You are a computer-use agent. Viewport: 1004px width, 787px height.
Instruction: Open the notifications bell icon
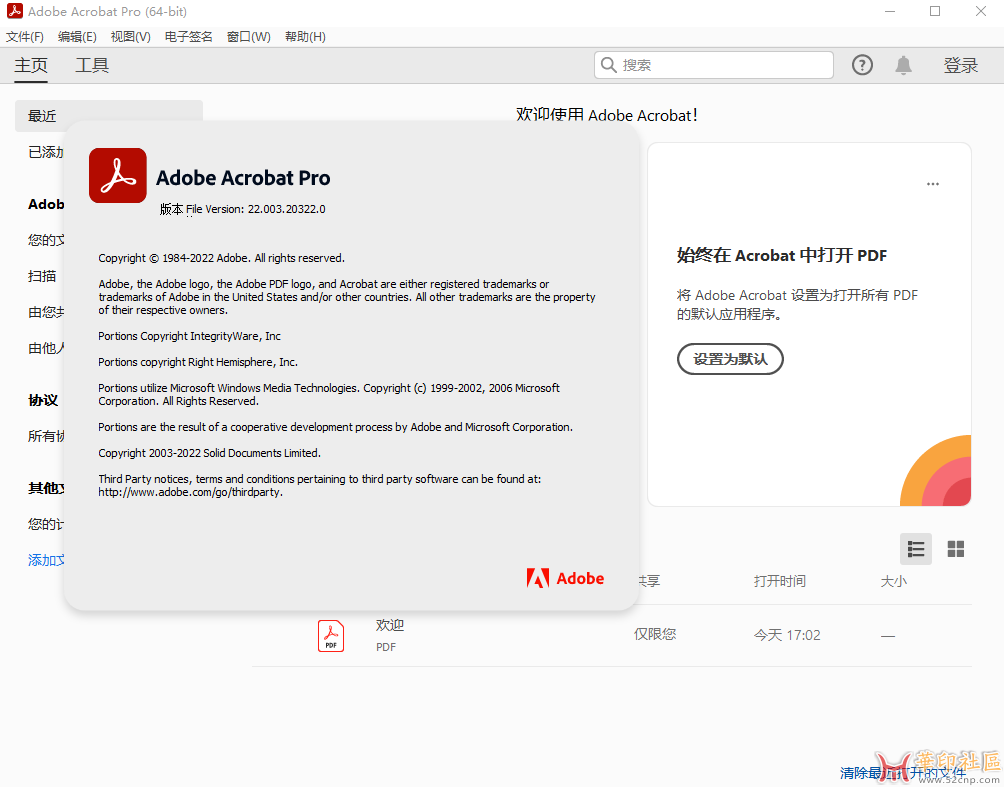click(x=903, y=65)
